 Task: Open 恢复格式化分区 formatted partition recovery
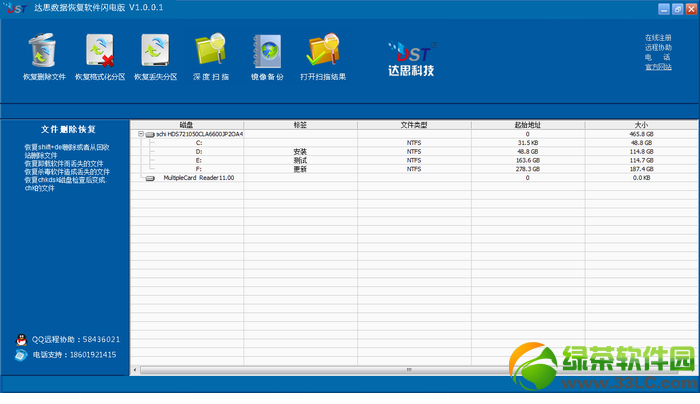(99, 51)
